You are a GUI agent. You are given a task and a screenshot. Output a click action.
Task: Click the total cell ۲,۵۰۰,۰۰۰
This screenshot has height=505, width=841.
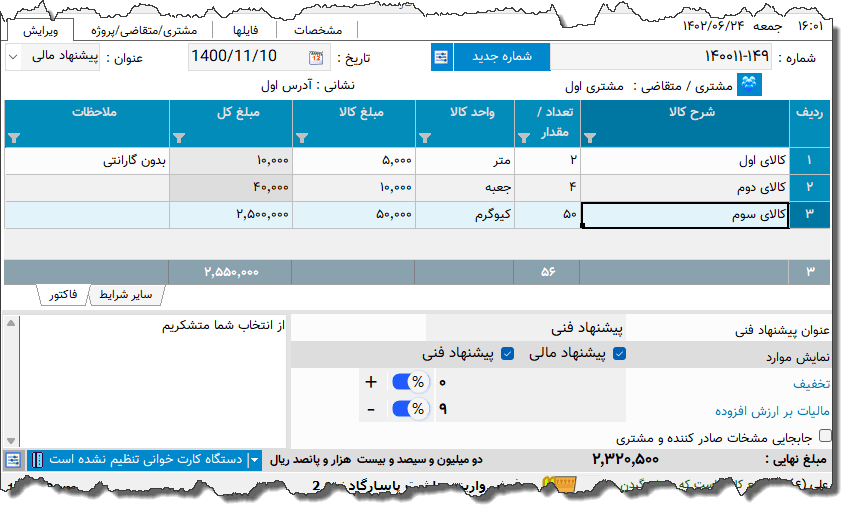click(231, 215)
